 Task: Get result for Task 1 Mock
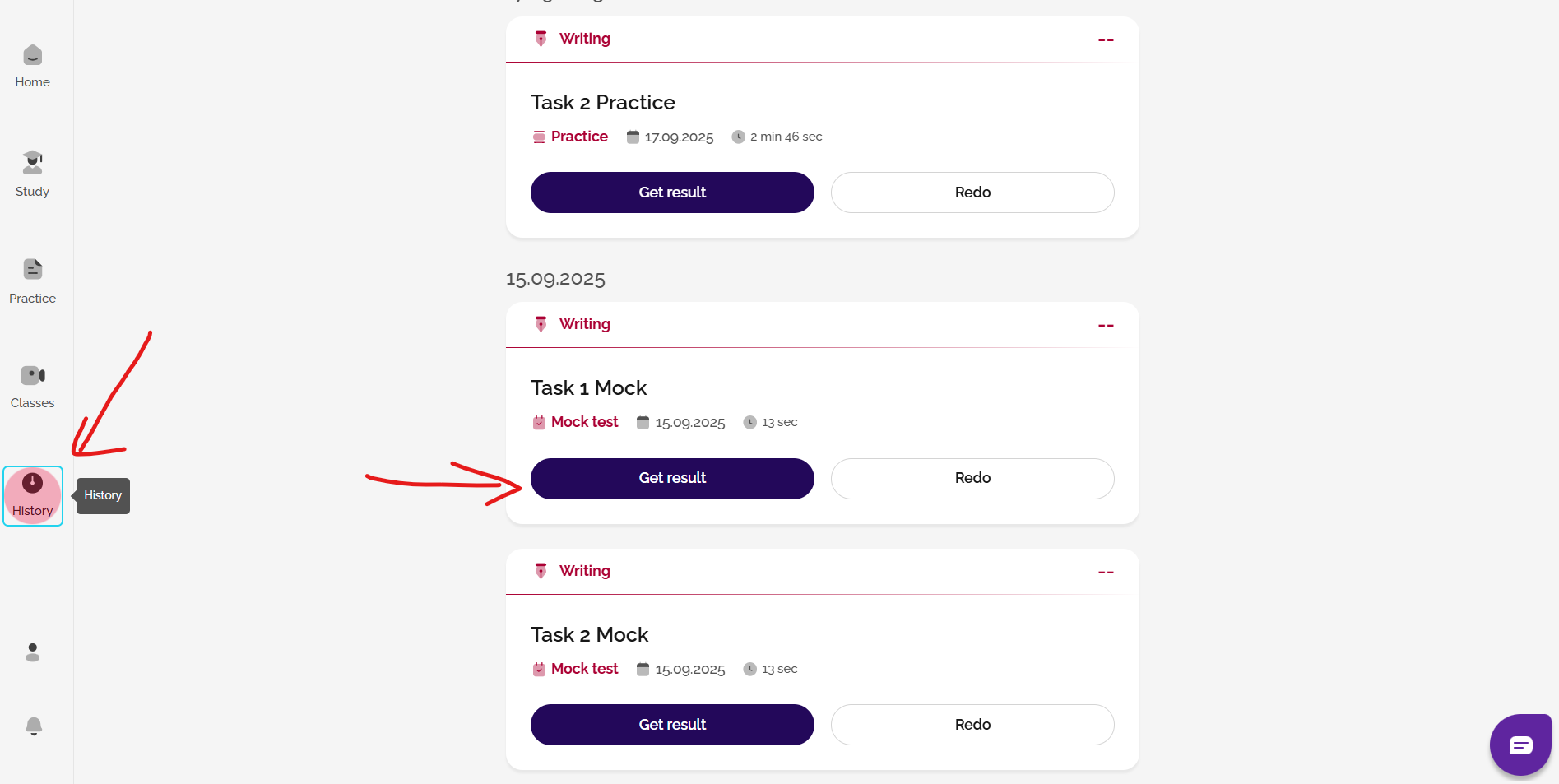[672, 479]
